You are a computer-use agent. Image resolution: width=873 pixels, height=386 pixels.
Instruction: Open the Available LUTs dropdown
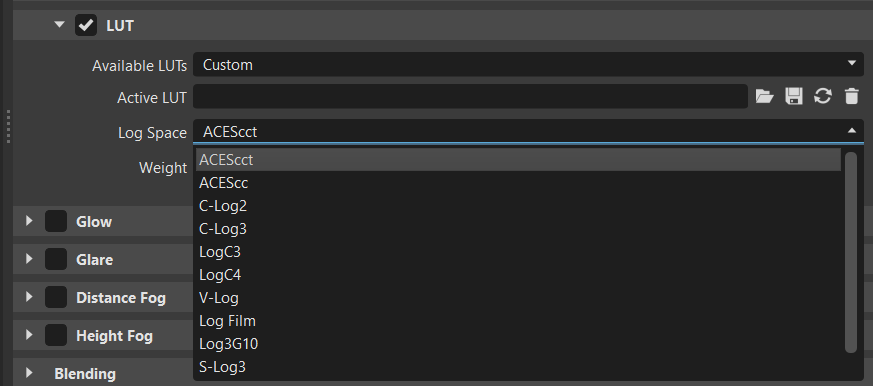[x=528, y=65]
